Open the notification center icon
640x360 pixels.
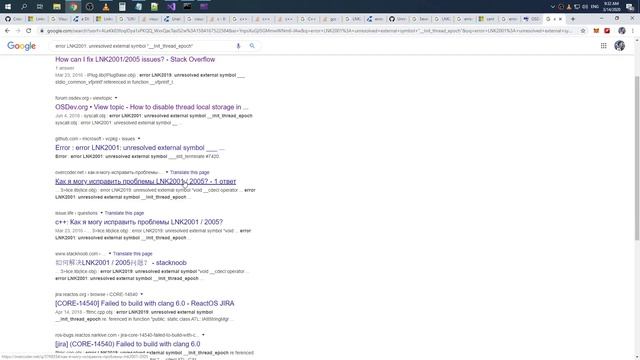pos(630,7)
